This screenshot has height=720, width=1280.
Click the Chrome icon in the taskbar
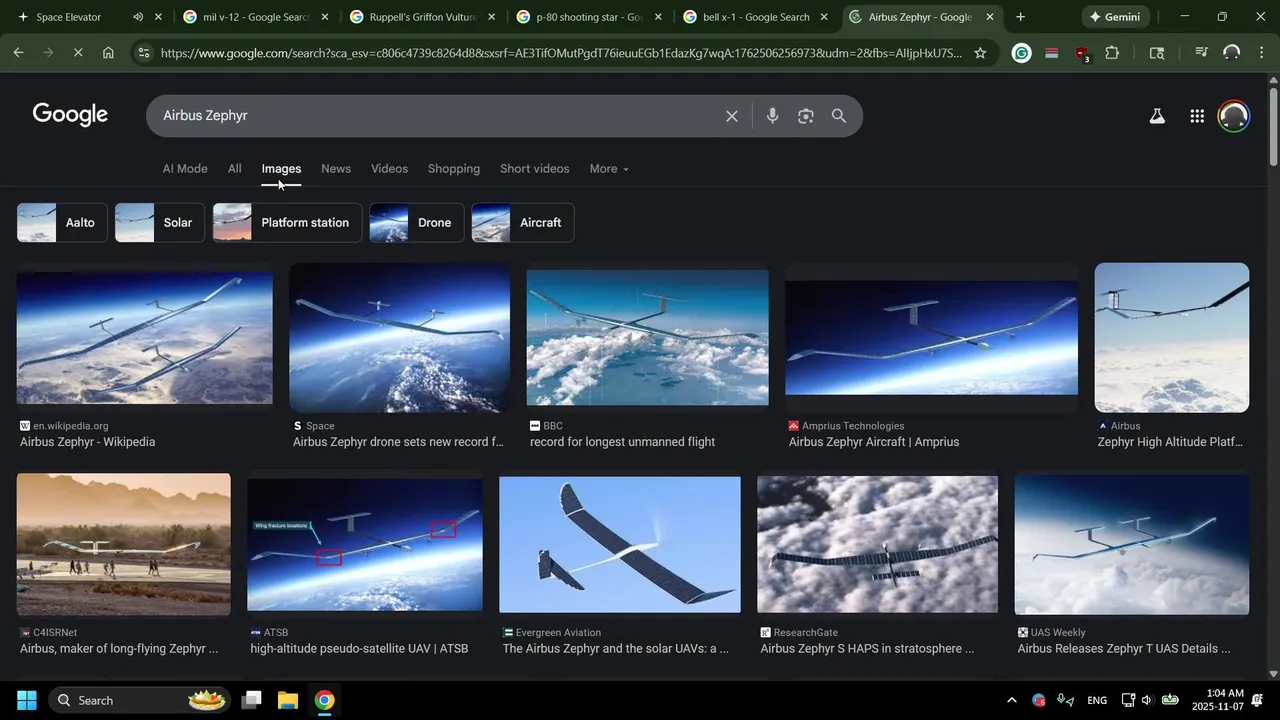(324, 700)
